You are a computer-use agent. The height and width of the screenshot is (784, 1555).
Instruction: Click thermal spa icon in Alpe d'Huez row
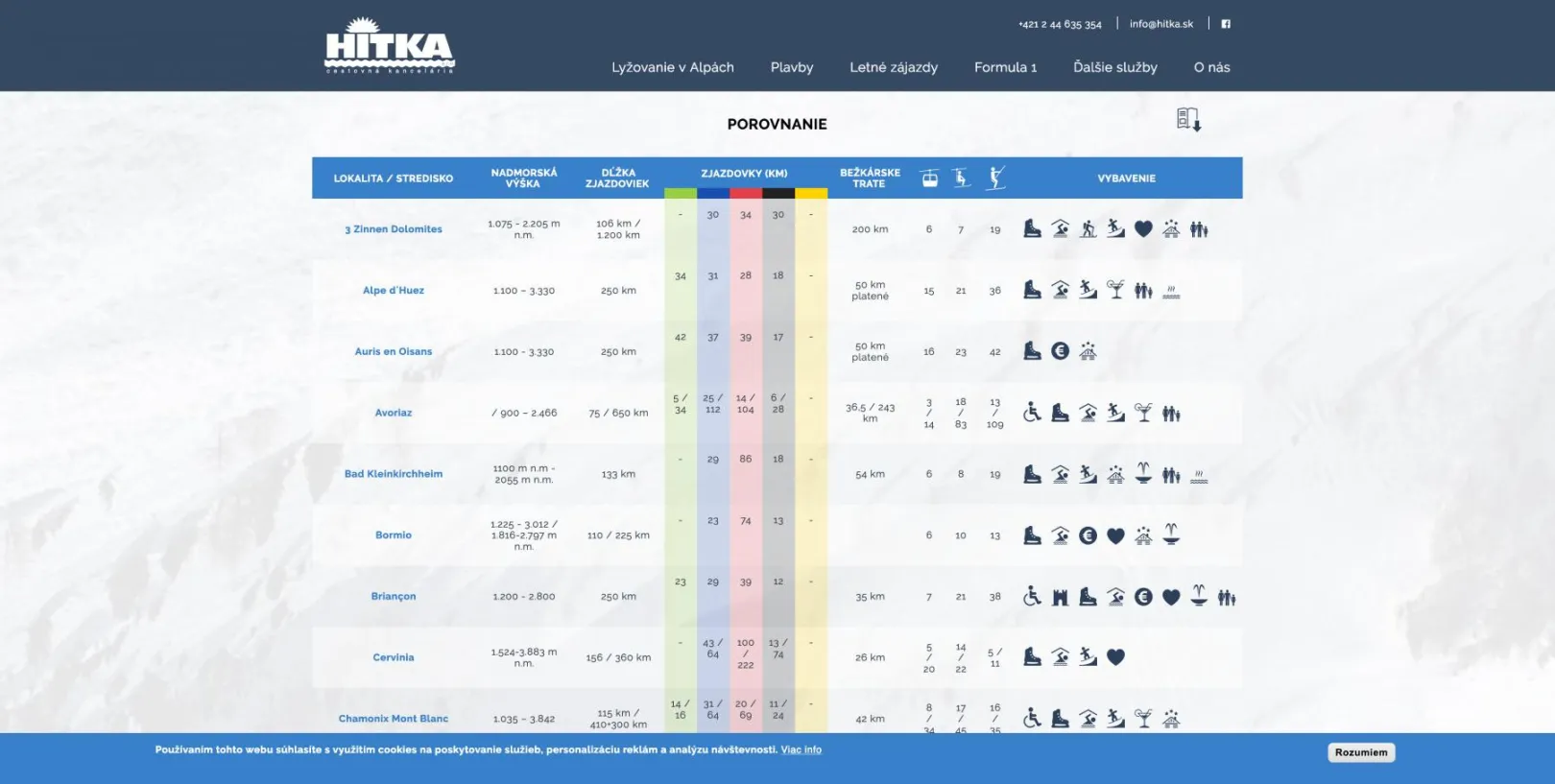point(1171,291)
